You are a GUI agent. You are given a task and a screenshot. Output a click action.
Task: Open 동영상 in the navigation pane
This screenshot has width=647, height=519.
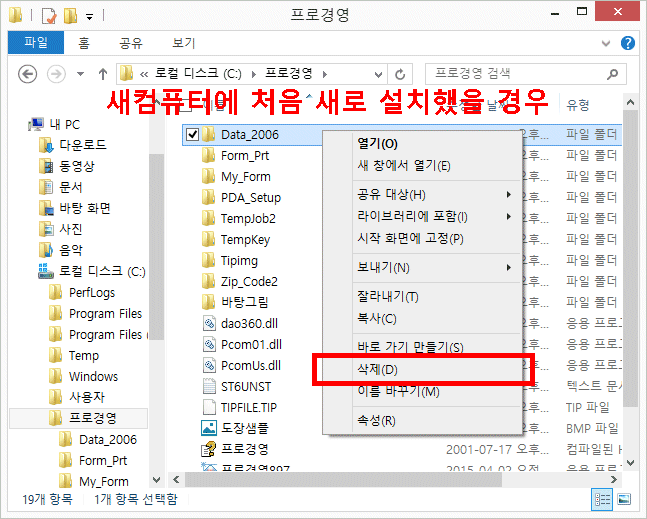[x=77, y=166]
